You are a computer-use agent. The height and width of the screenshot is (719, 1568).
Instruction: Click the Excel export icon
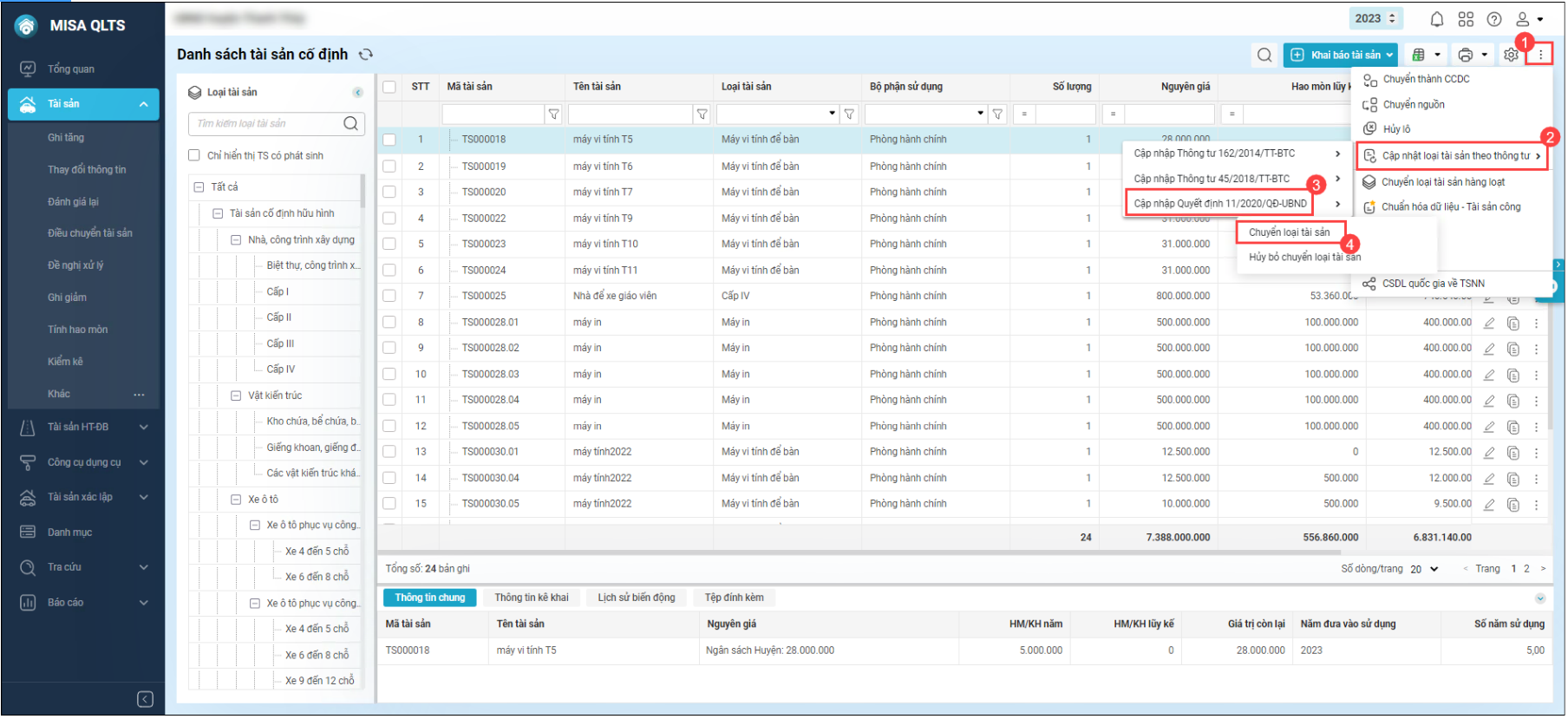(x=1419, y=55)
